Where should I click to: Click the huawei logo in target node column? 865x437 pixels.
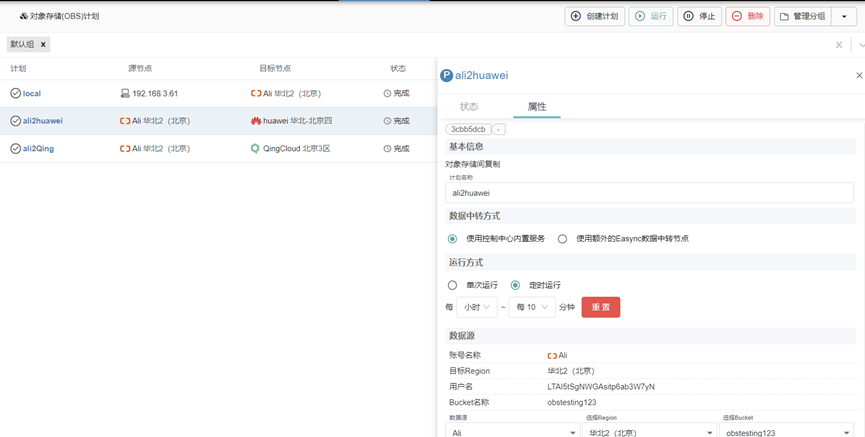coord(256,121)
